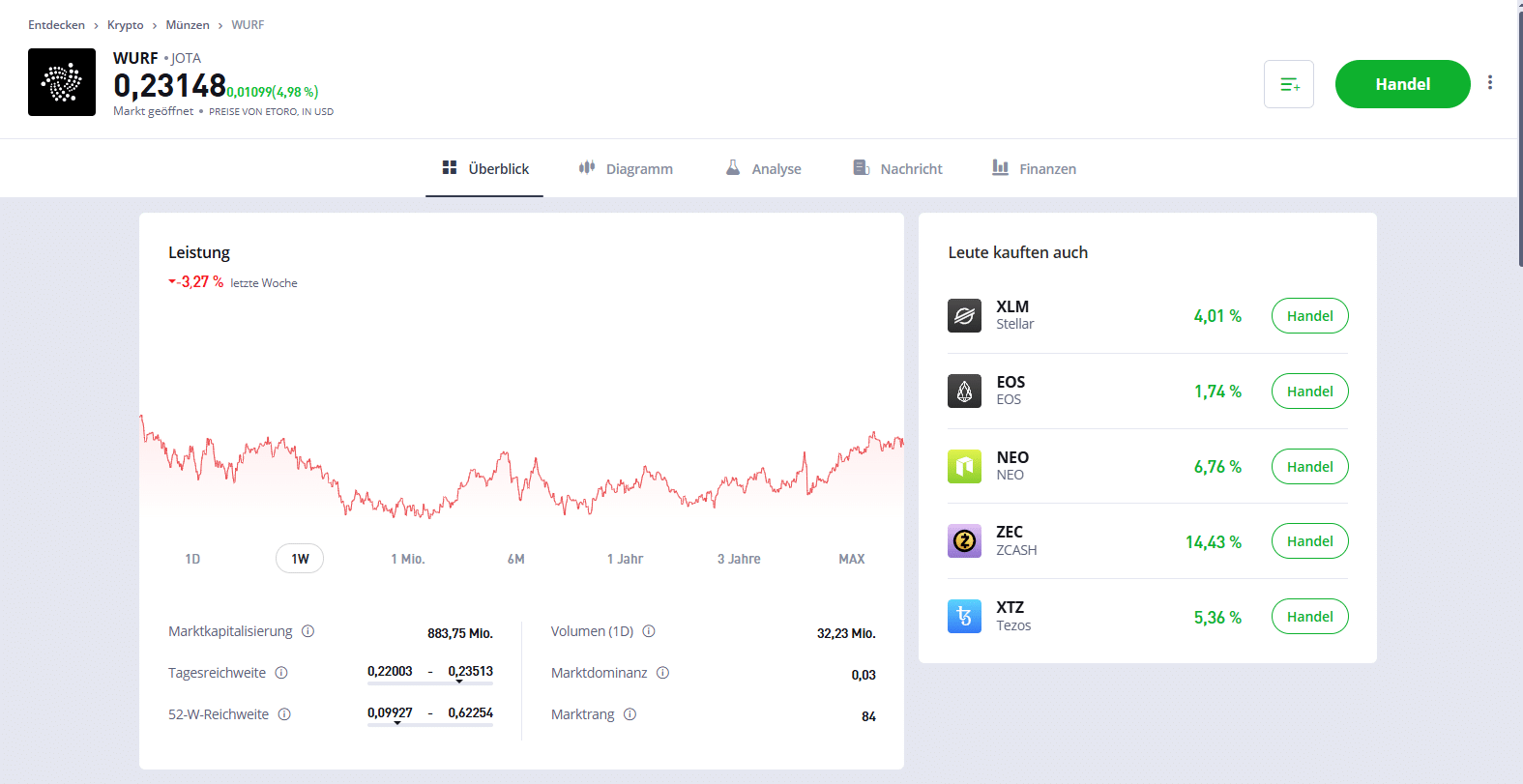The image size is (1523, 784).
Task: Select the 3 Jahre chart range
Action: click(739, 559)
